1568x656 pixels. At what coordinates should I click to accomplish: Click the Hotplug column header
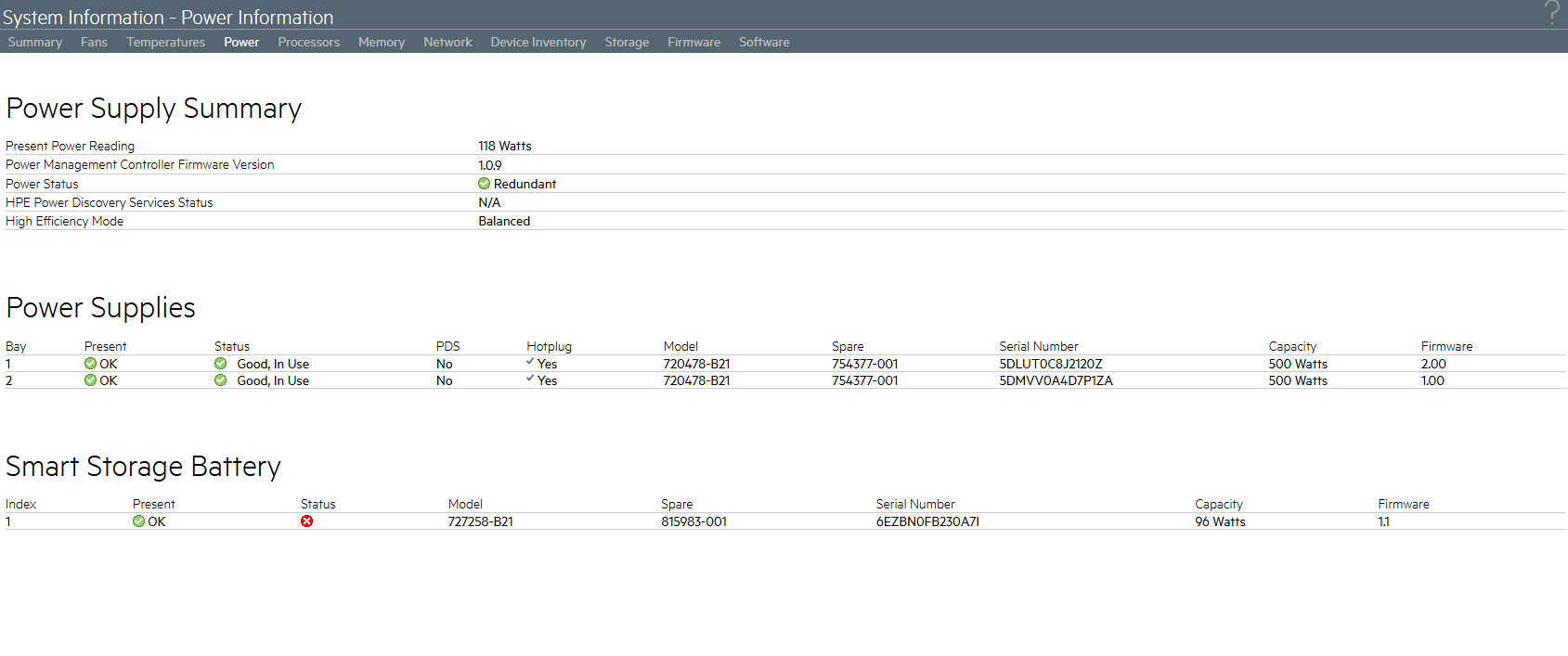(550, 346)
